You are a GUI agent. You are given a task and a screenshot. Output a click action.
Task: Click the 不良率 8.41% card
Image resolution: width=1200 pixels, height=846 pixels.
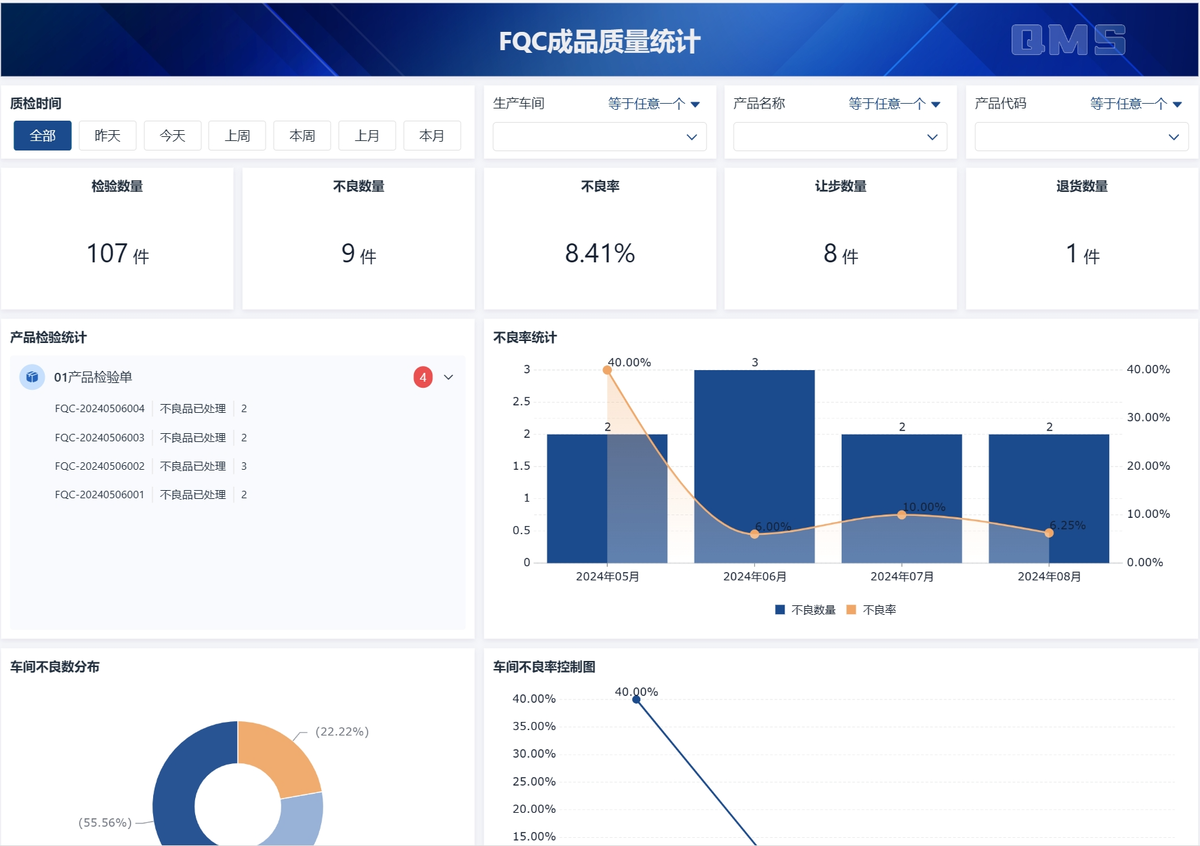pyautogui.click(x=600, y=238)
